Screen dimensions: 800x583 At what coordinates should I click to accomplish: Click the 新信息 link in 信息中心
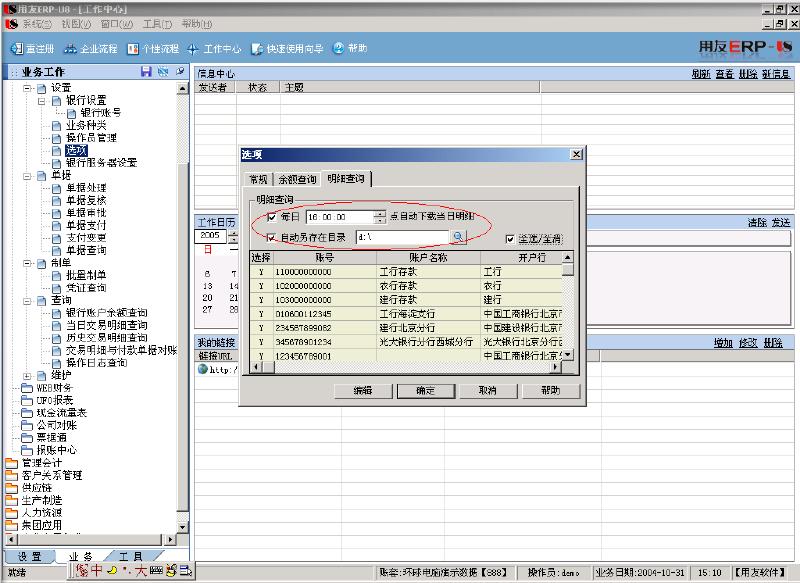click(x=776, y=74)
